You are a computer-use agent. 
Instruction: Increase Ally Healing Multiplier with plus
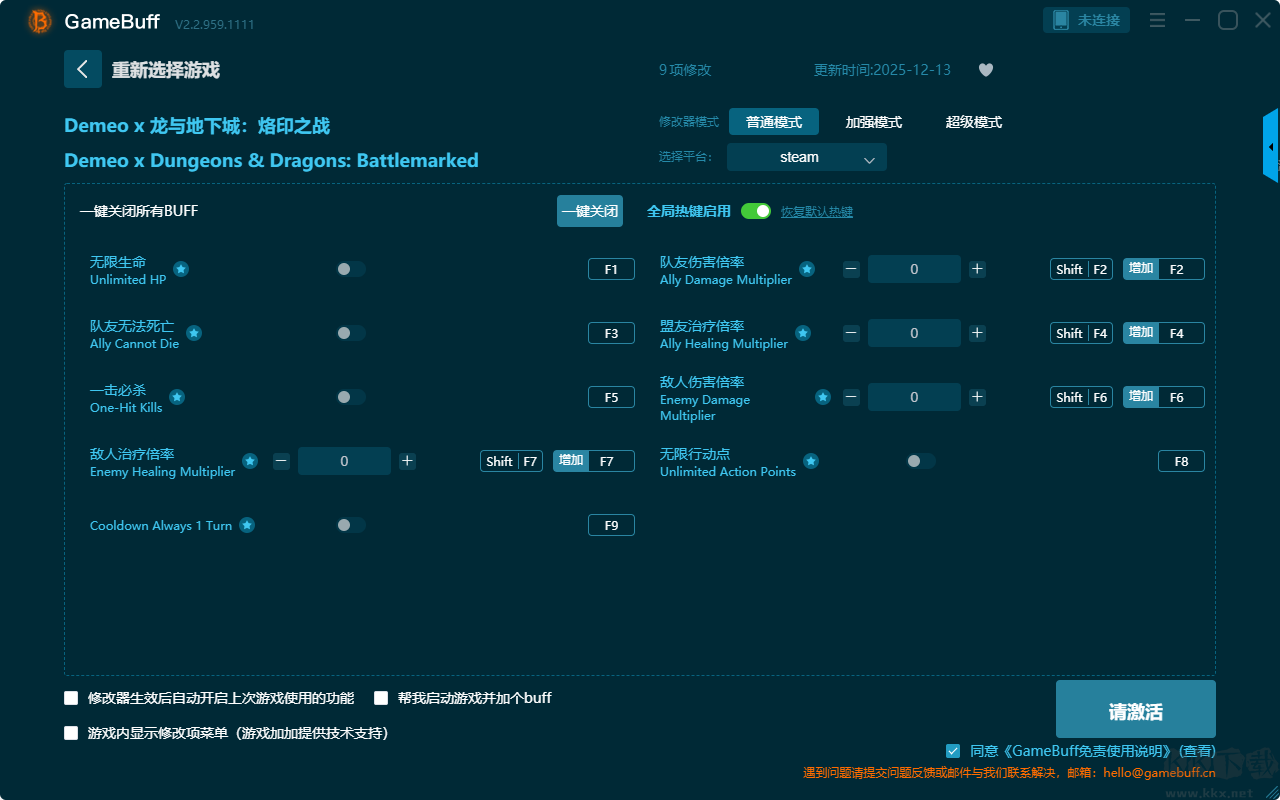[978, 333]
